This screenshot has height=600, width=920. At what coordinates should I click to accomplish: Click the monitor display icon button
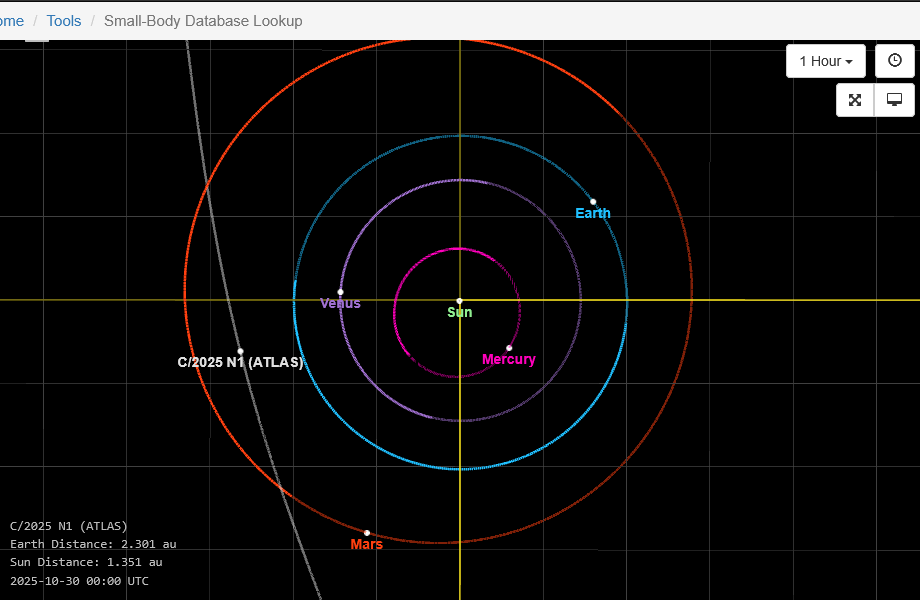point(894,100)
